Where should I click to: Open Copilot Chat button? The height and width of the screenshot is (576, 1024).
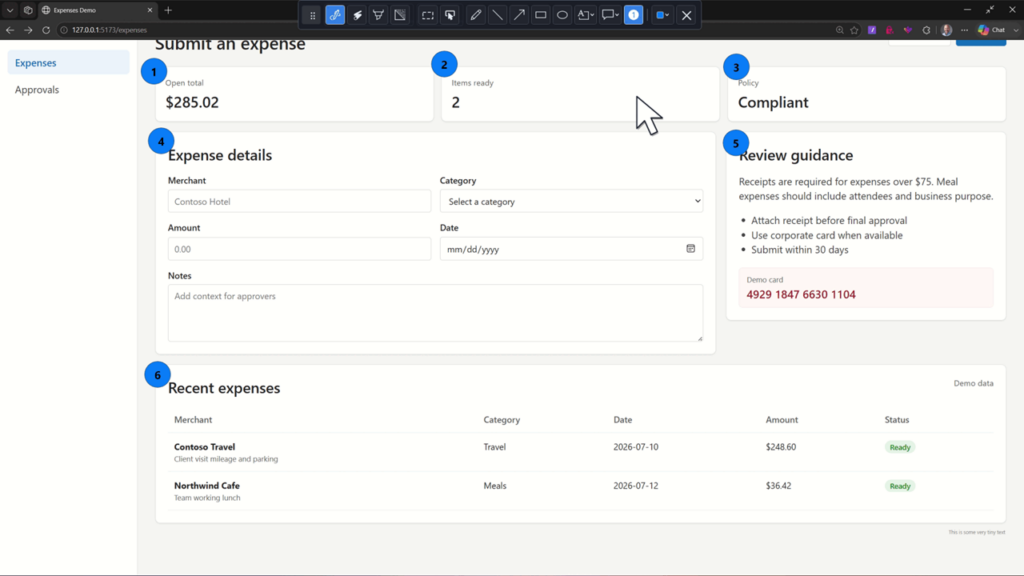pos(991,30)
